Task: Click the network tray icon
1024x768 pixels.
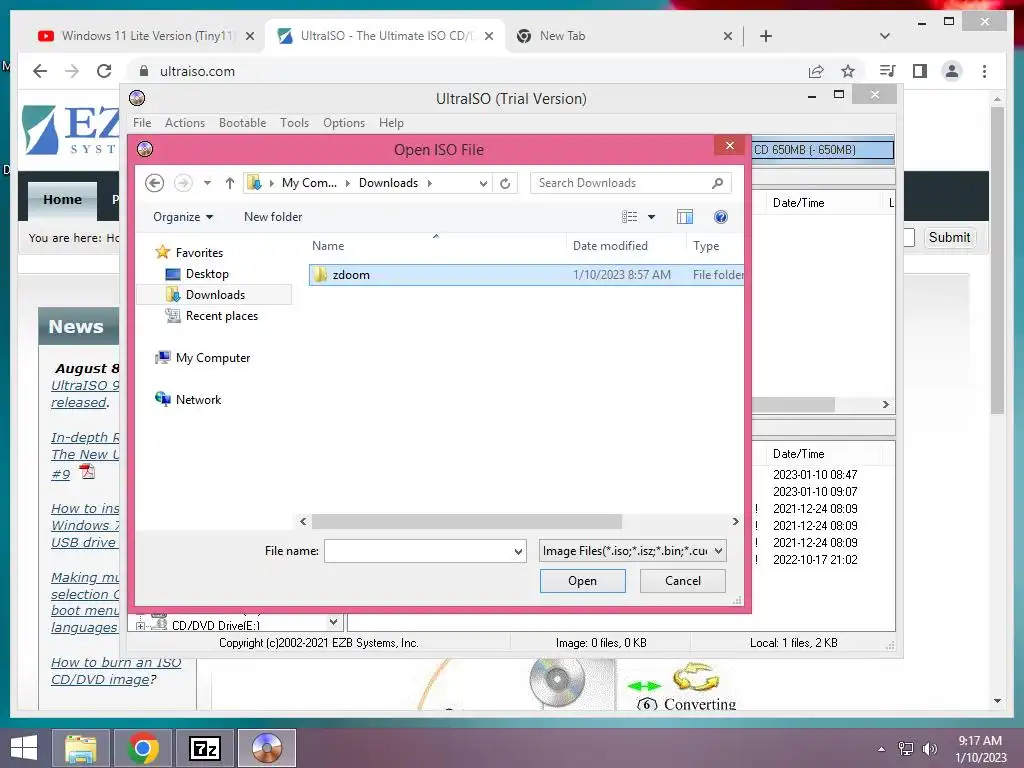Action: [906, 748]
